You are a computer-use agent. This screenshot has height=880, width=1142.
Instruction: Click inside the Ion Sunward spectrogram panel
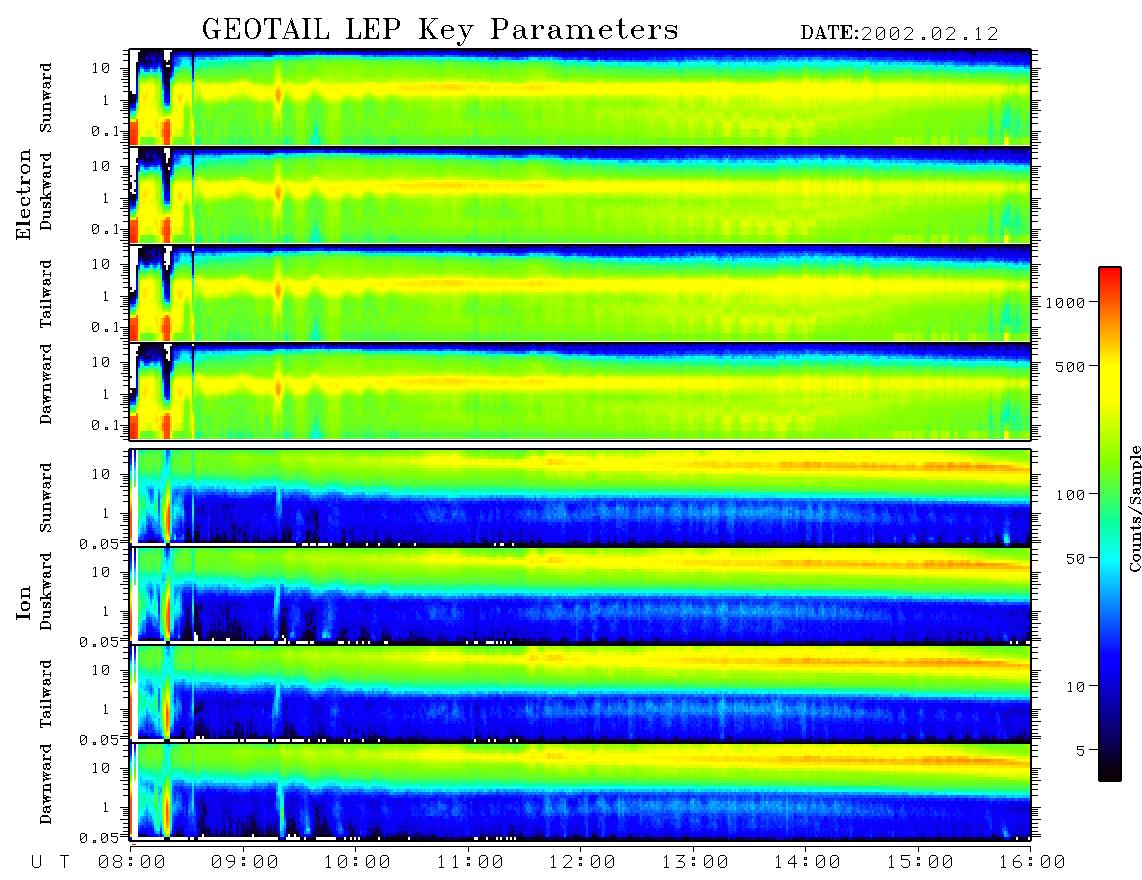580,497
